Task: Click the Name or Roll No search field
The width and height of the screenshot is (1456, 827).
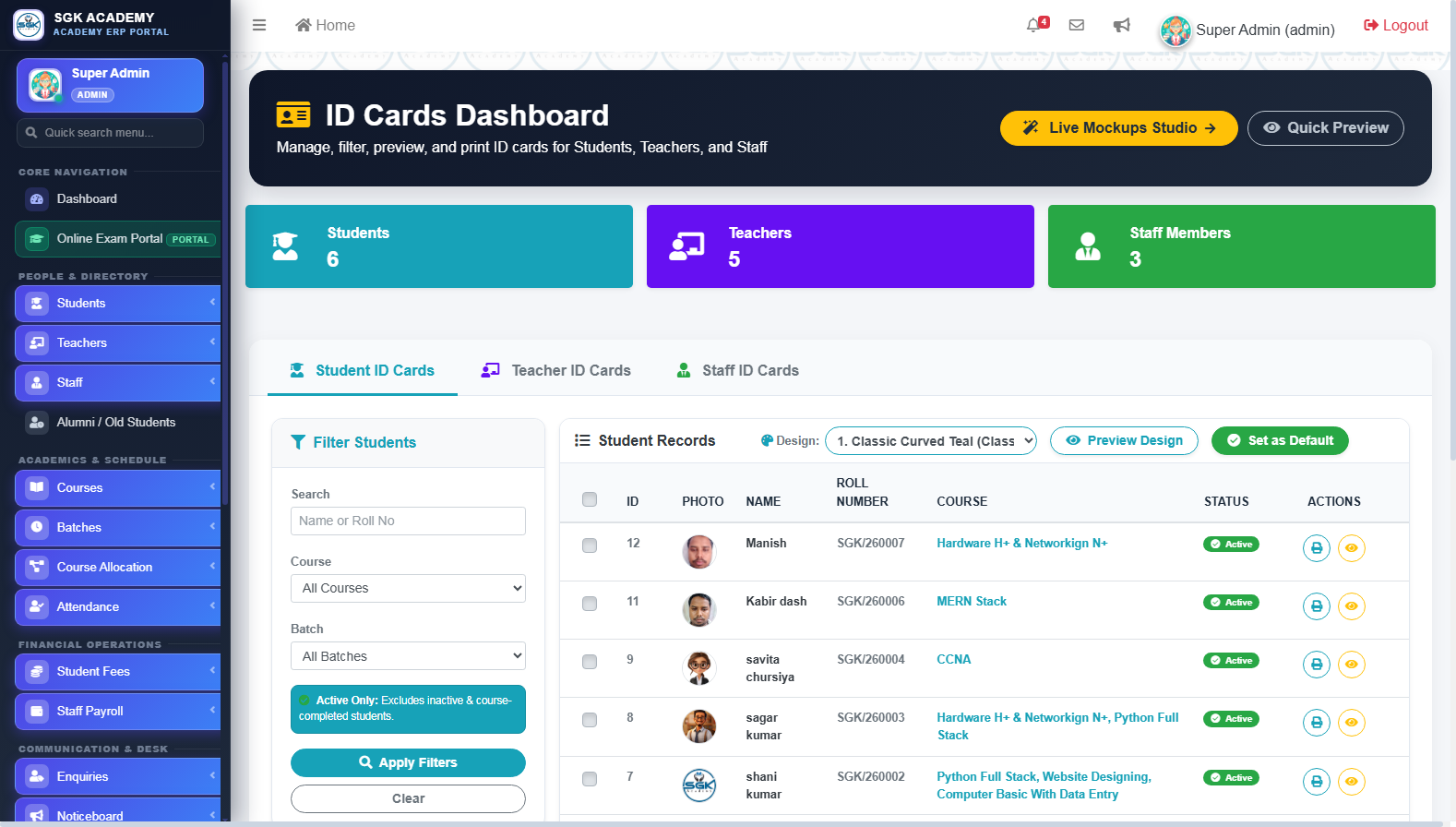Action: pos(408,521)
